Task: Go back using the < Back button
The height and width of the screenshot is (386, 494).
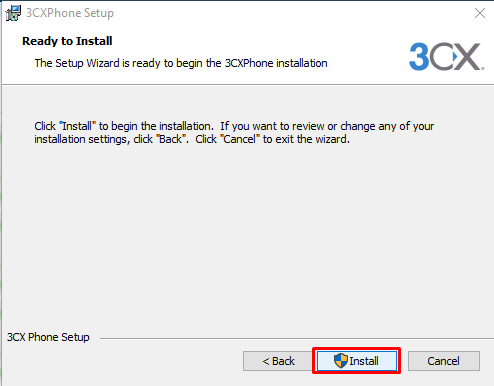Action: [278, 361]
